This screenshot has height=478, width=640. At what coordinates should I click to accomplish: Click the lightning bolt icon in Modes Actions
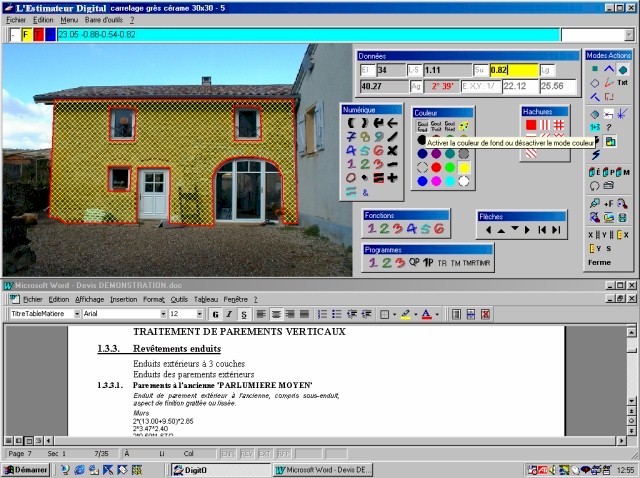(596, 155)
